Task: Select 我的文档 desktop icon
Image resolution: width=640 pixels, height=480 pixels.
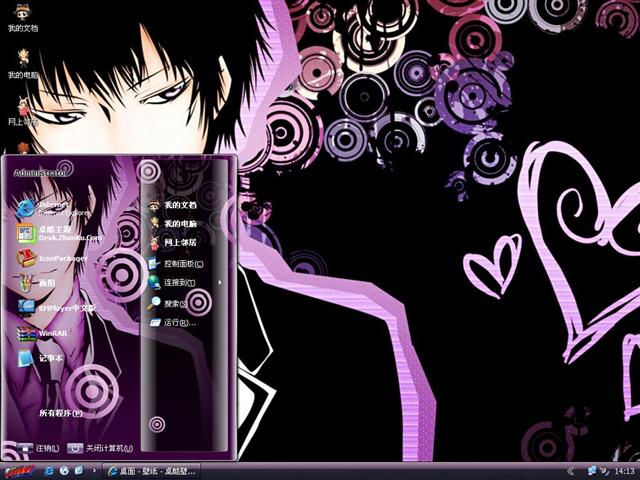Action: tap(22, 19)
